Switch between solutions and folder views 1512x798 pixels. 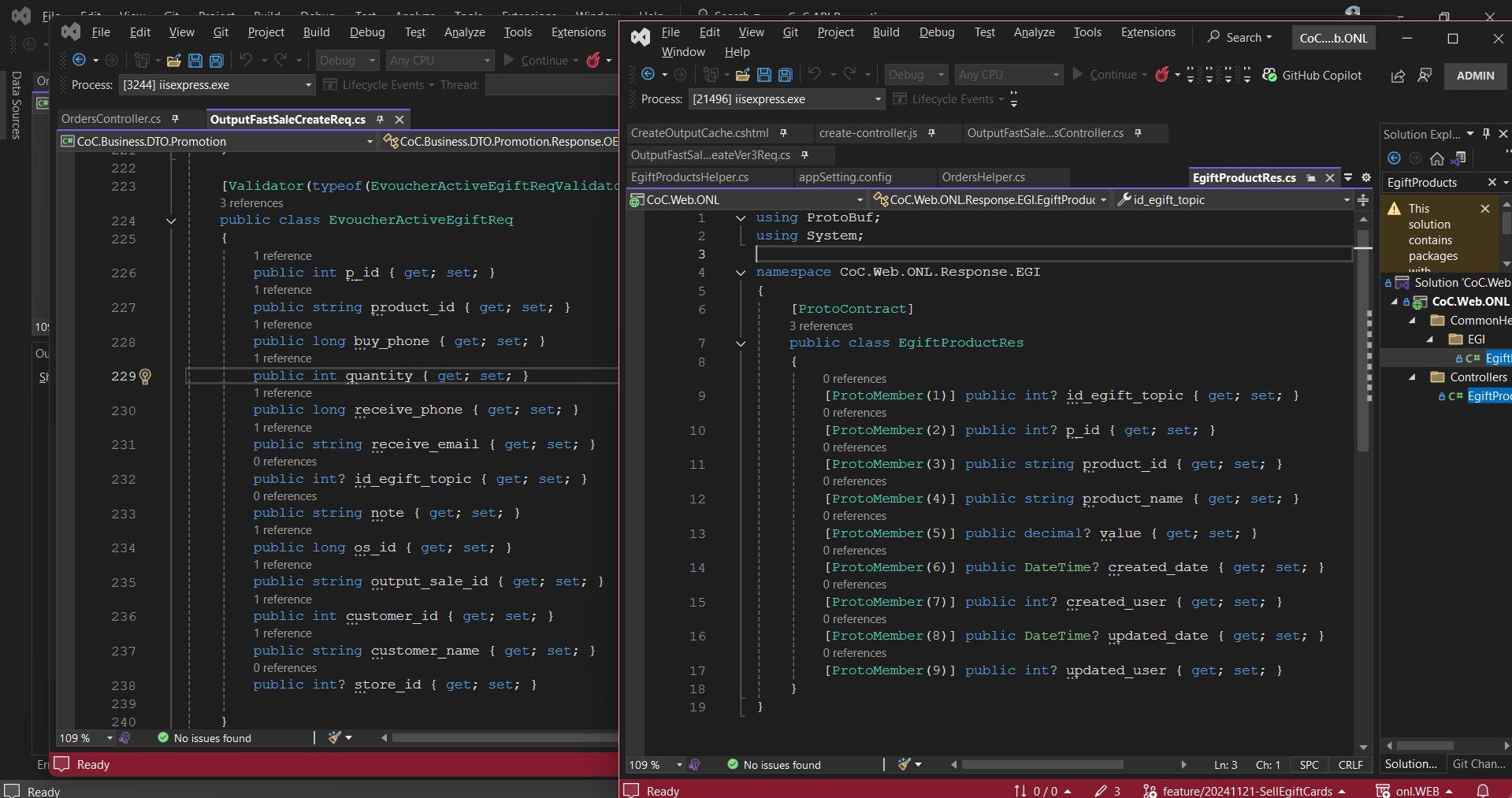tap(1458, 158)
